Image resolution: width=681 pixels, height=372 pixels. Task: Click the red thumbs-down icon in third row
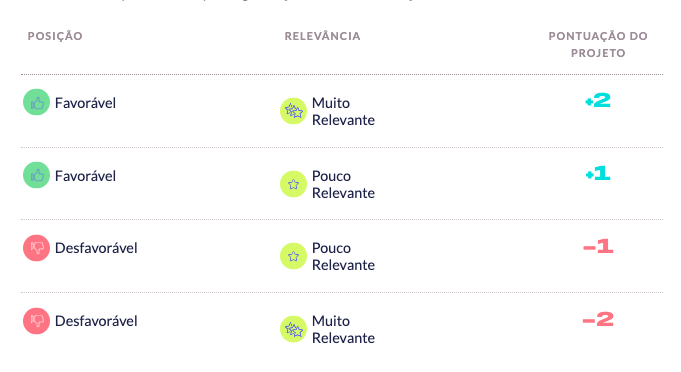point(36,248)
